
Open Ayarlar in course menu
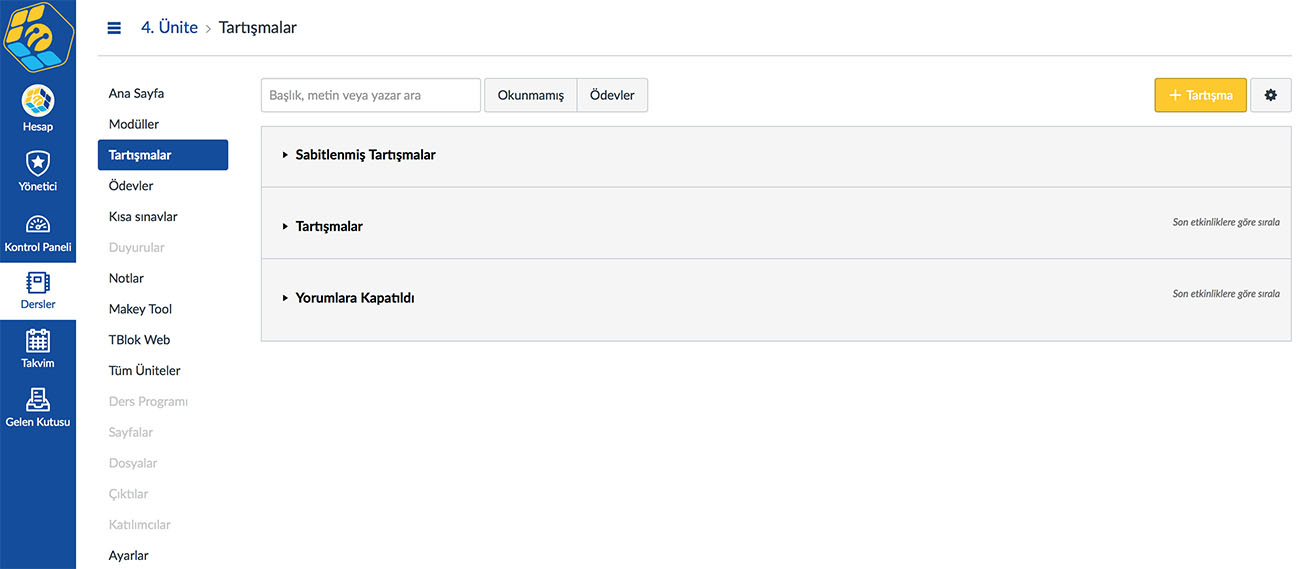point(129,555)
